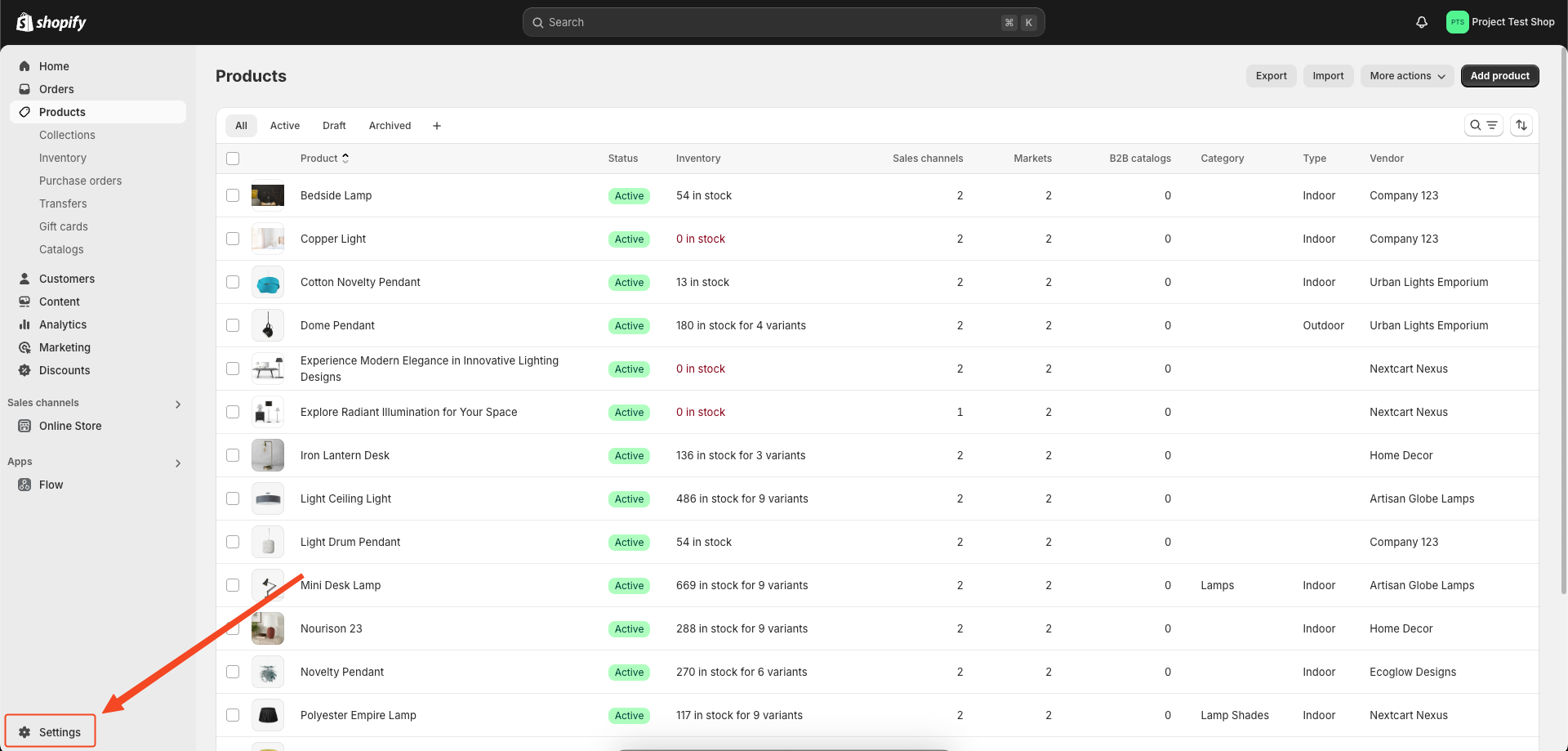Toggle the select-all products checkbox
Screen dimensions: 1568x751
coord(233,158)
